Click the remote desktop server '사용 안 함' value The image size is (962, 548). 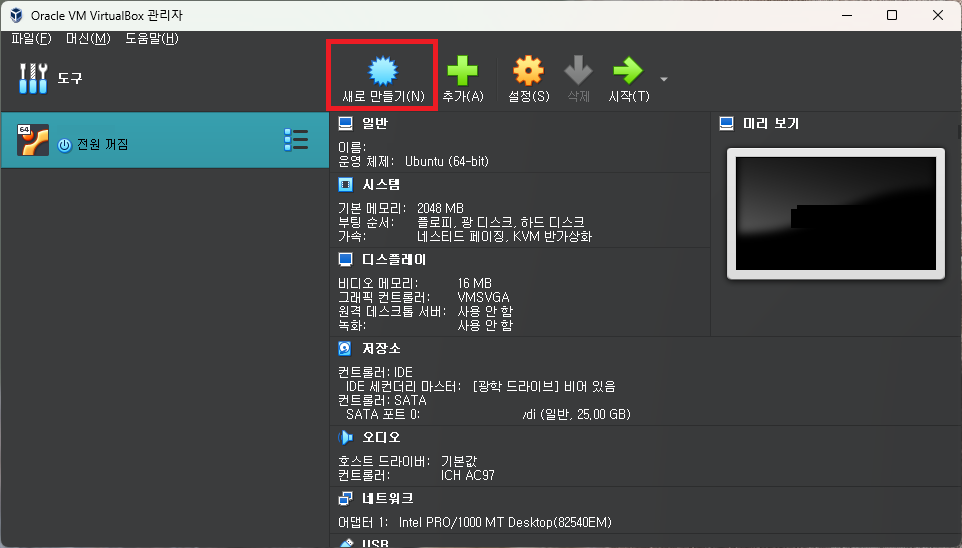pos(485,311)
